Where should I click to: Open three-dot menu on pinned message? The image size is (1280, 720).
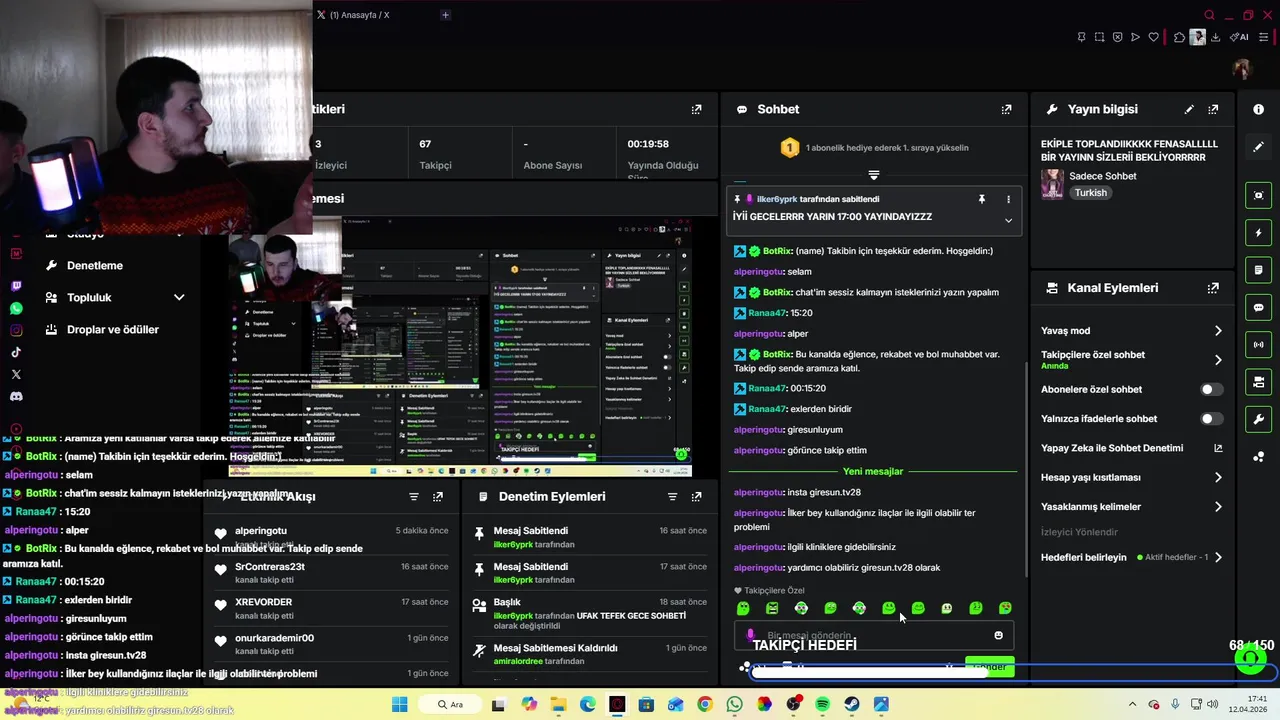[1008, 199]
